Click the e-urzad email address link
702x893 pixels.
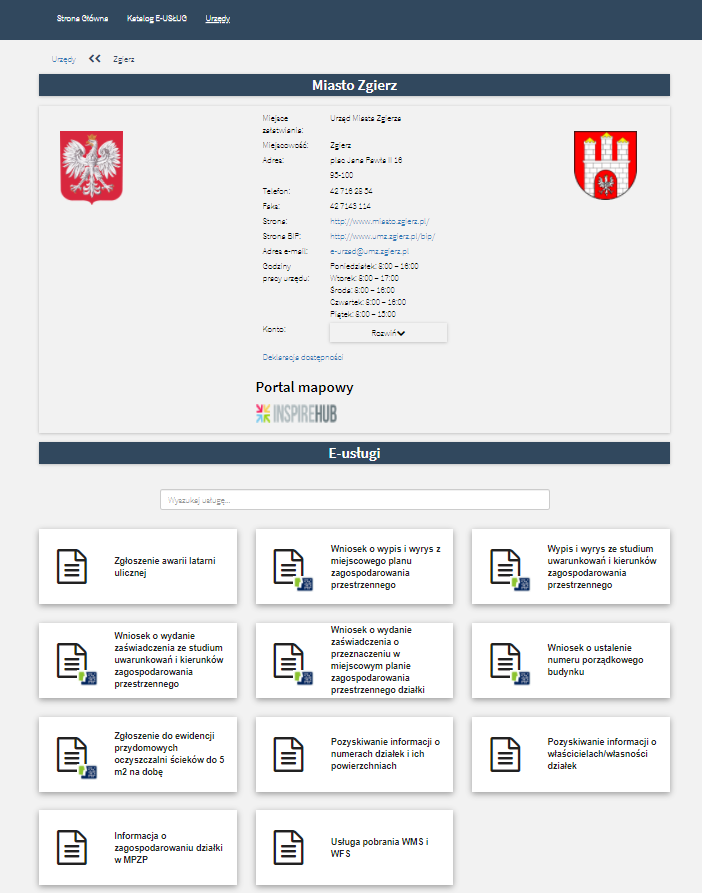pyautogui.click(x=369, y=251)
